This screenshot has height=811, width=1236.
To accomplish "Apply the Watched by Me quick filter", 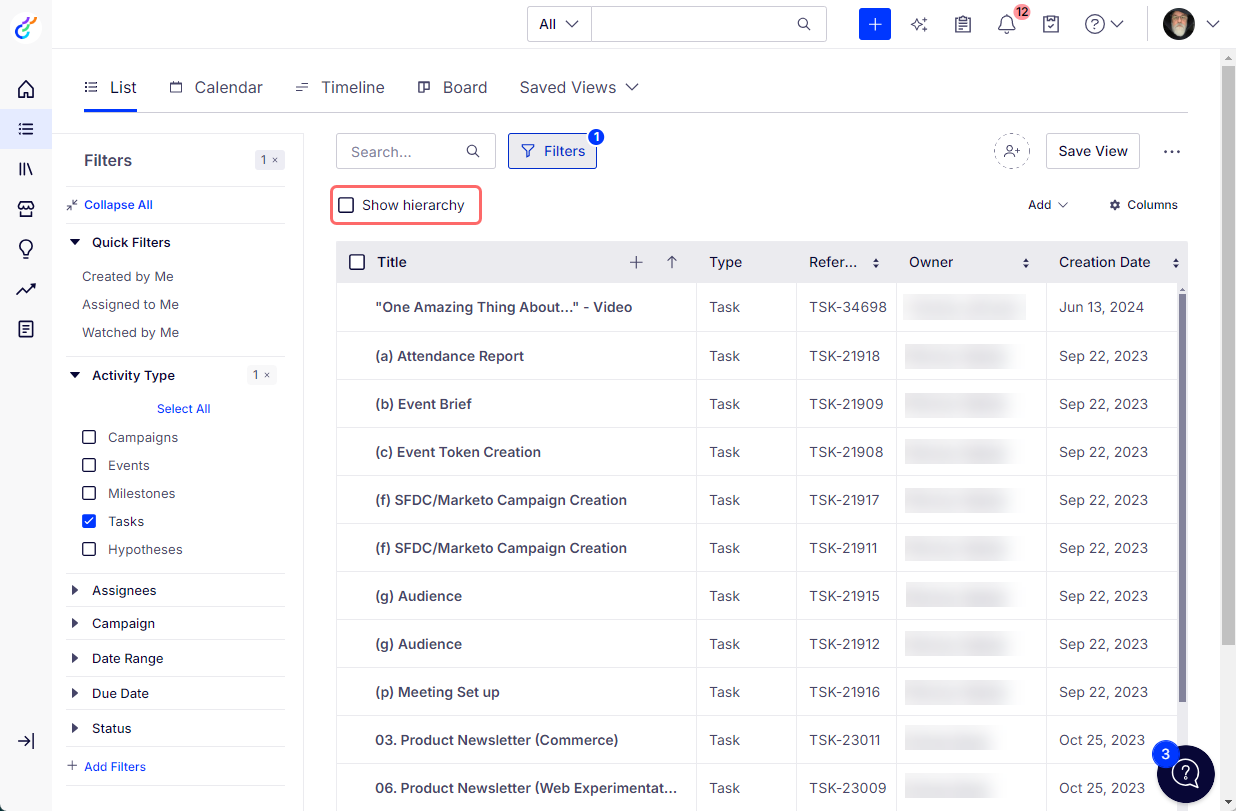I will tap(131, 332).
